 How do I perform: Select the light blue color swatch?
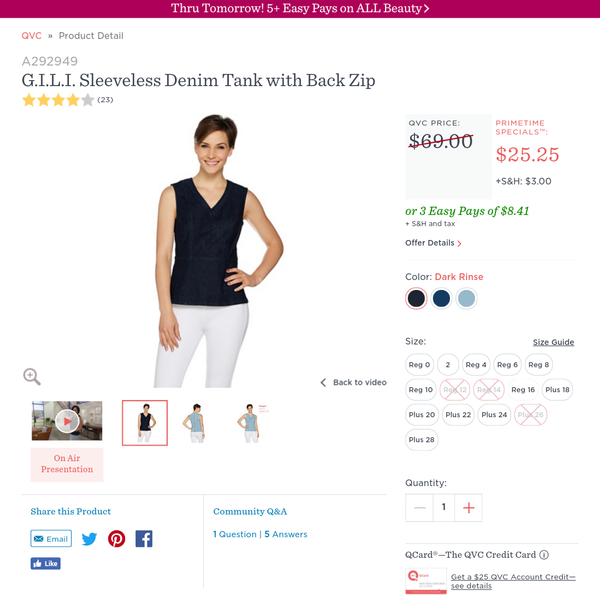[466, 298]
